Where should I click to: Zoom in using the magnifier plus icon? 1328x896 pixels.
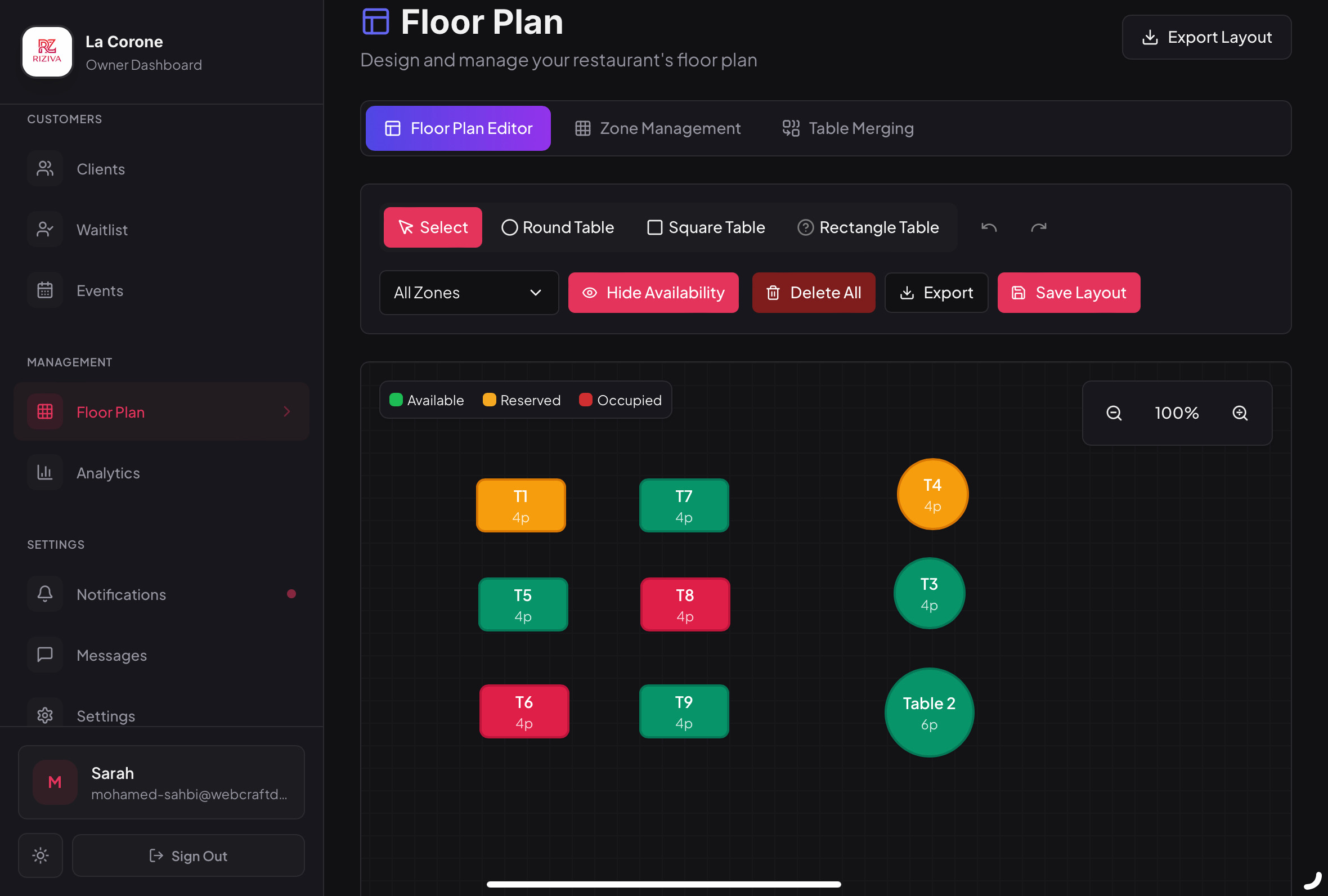[1240, 413]
